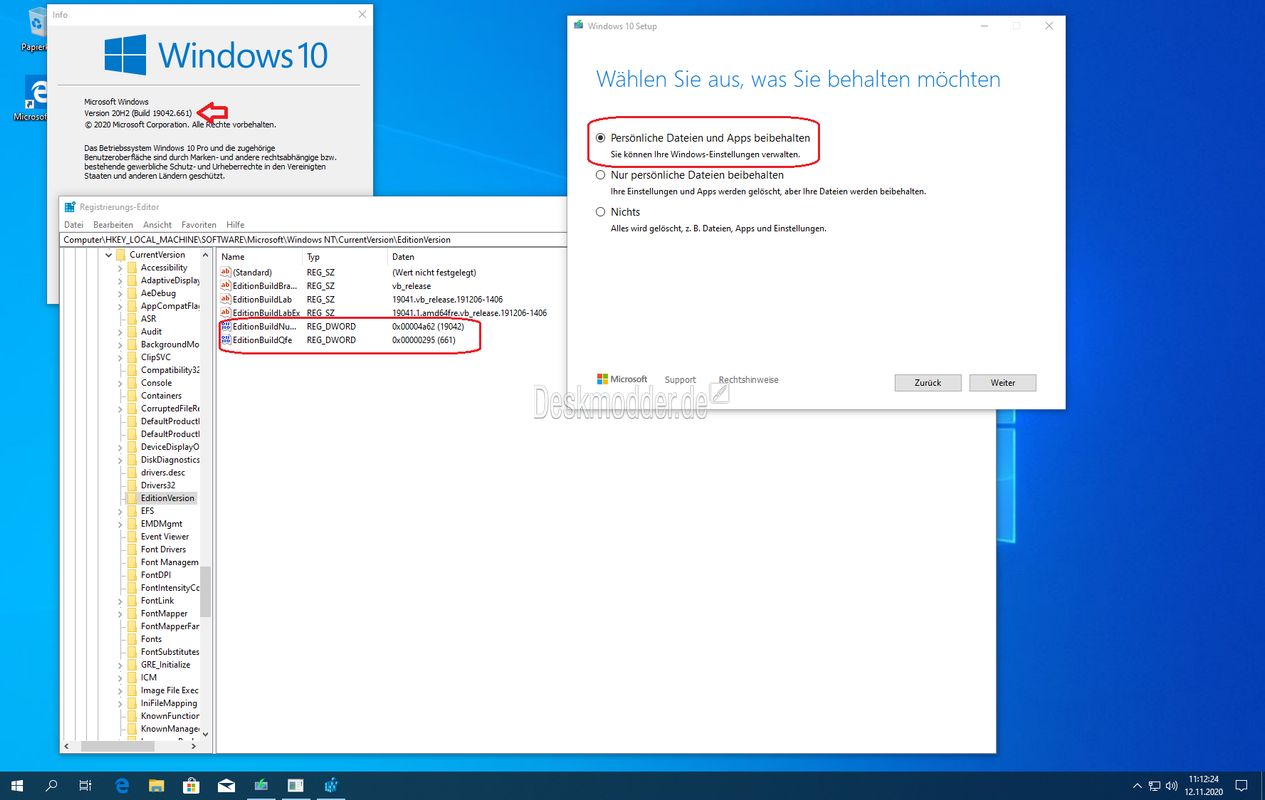Expand the AdaptiveDisplay key
Viewport: 1265px width, 800px height.
(x=120, y=281)
